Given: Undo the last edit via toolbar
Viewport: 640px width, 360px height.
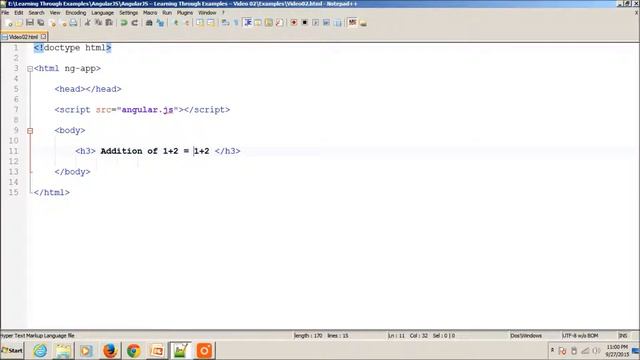Looking at the screenshot, I should (x=124, y=23).
